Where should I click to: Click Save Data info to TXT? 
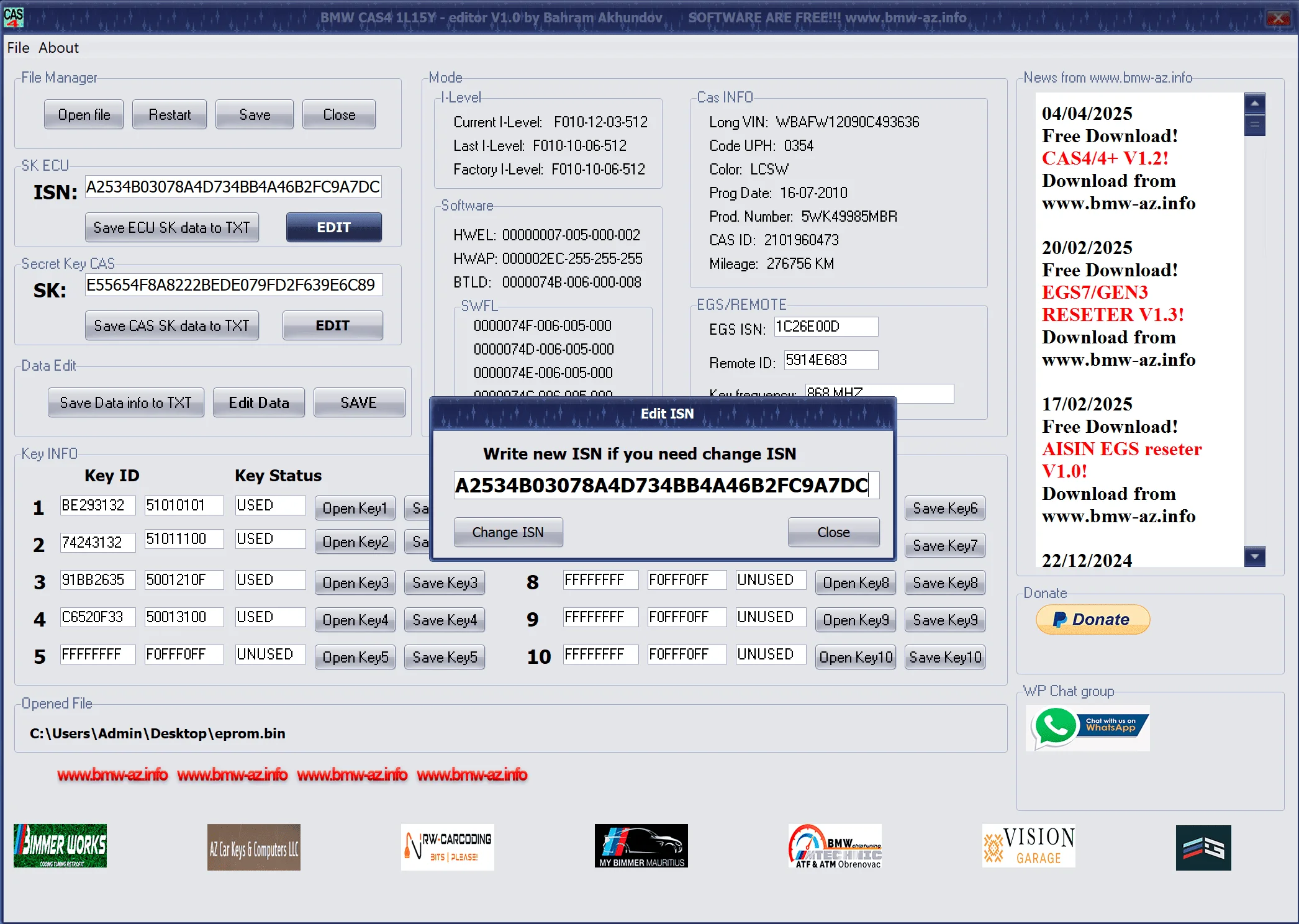pyautogui.click(x=126, y=402)
